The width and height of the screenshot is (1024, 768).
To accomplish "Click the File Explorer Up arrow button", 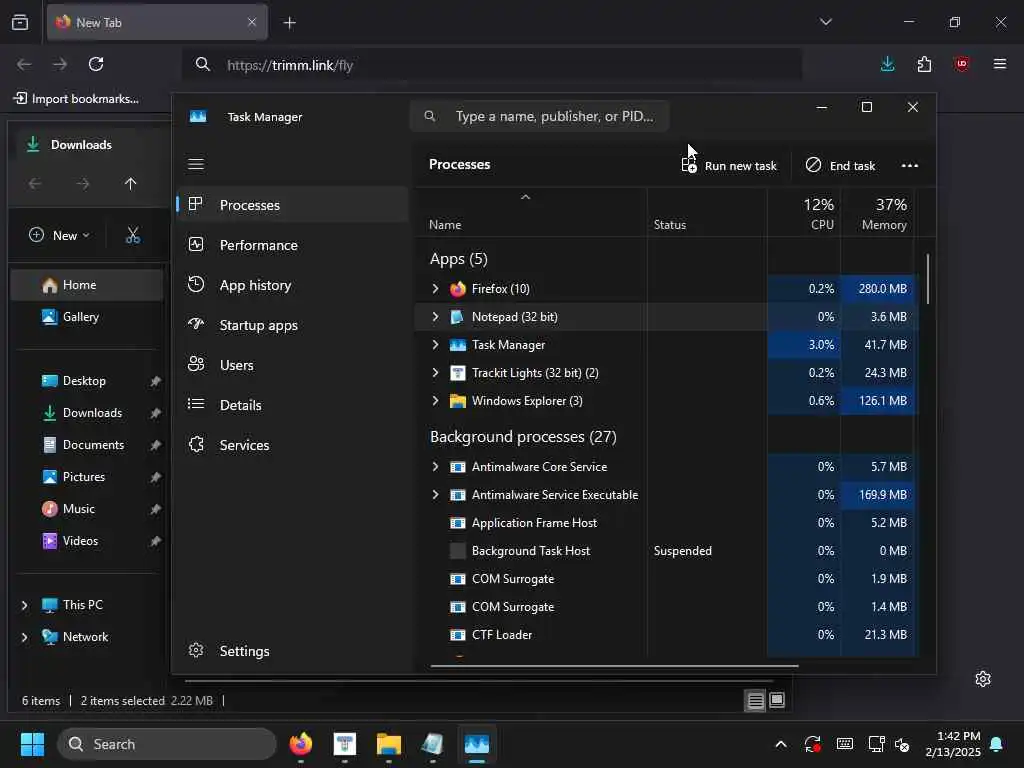I will tap(131, 184).
